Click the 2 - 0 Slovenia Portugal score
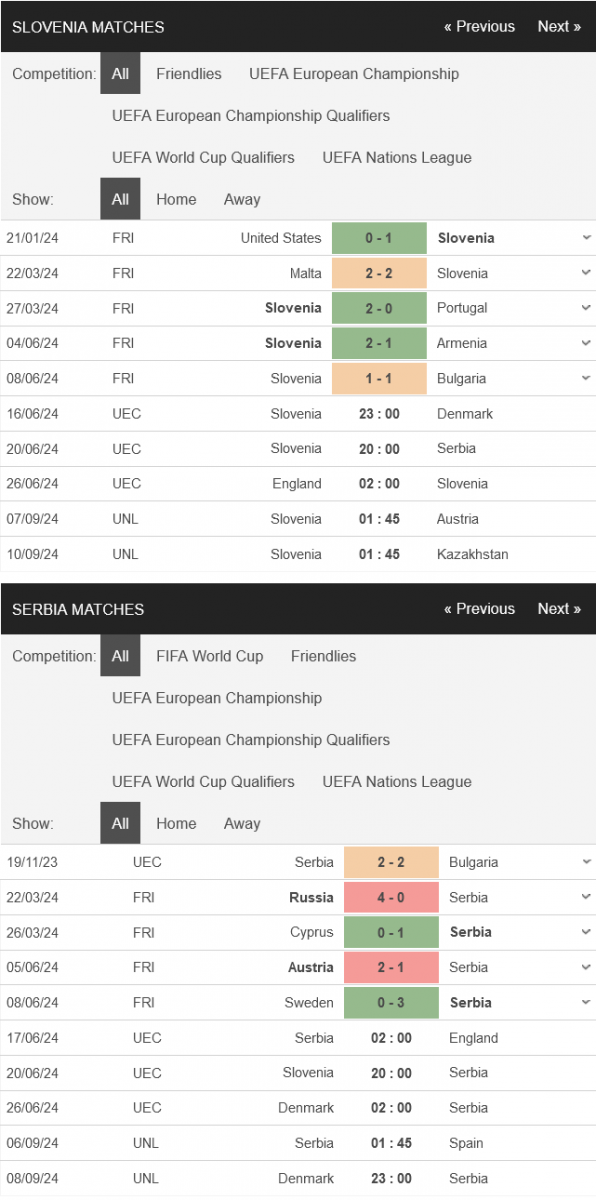This screenshot has width=596, height=1200. [379, 308]
